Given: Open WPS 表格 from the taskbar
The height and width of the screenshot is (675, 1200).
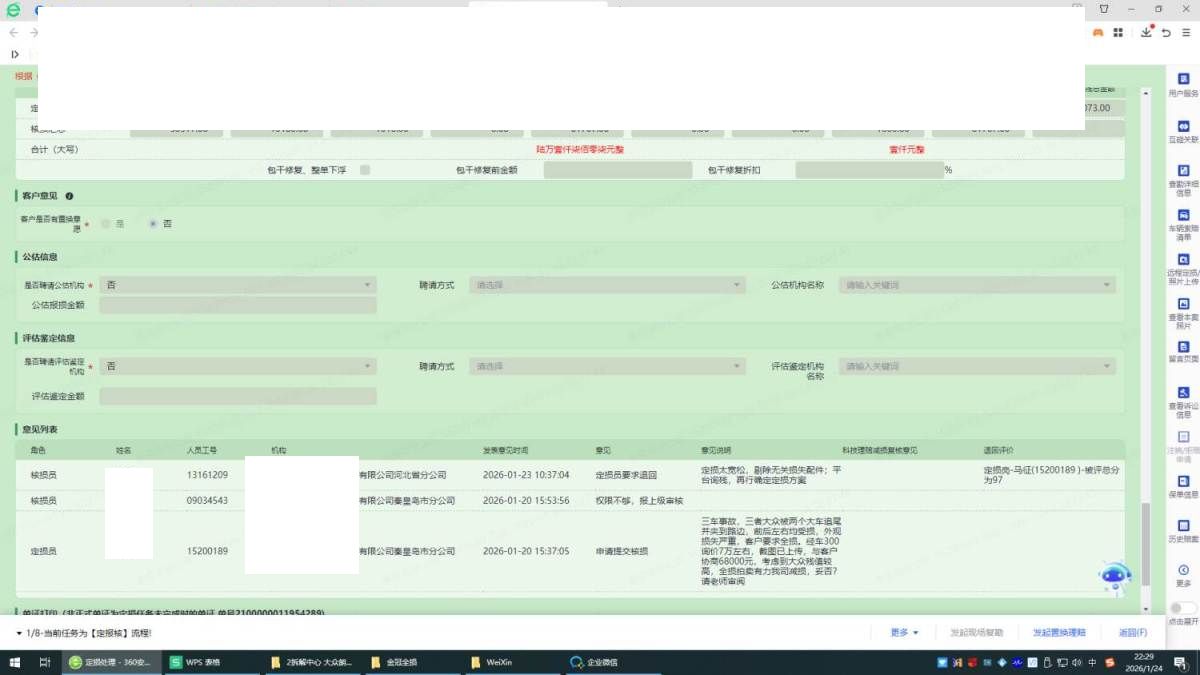Looking at the screenshot, I should click(x=195, y=662).
